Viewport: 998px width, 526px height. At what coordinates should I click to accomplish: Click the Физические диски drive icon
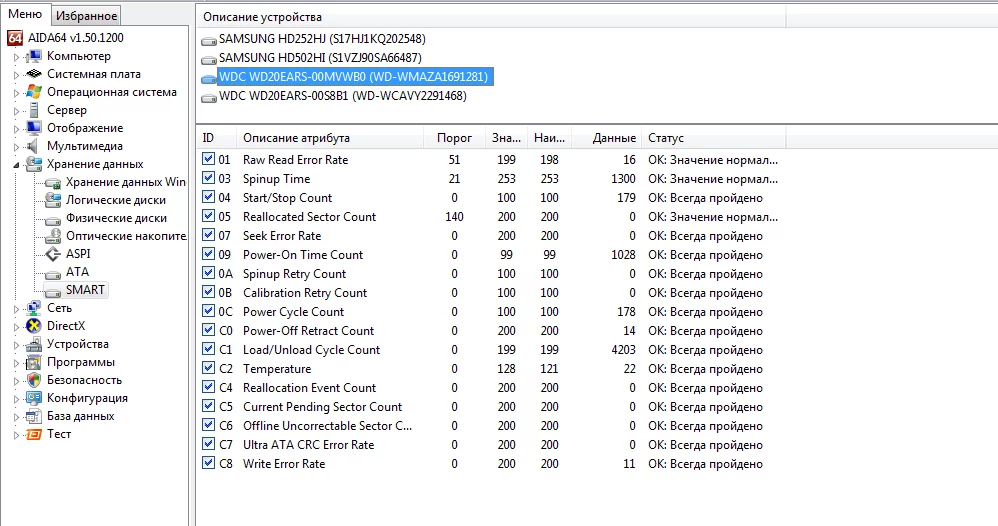click(x=53, y=218)
